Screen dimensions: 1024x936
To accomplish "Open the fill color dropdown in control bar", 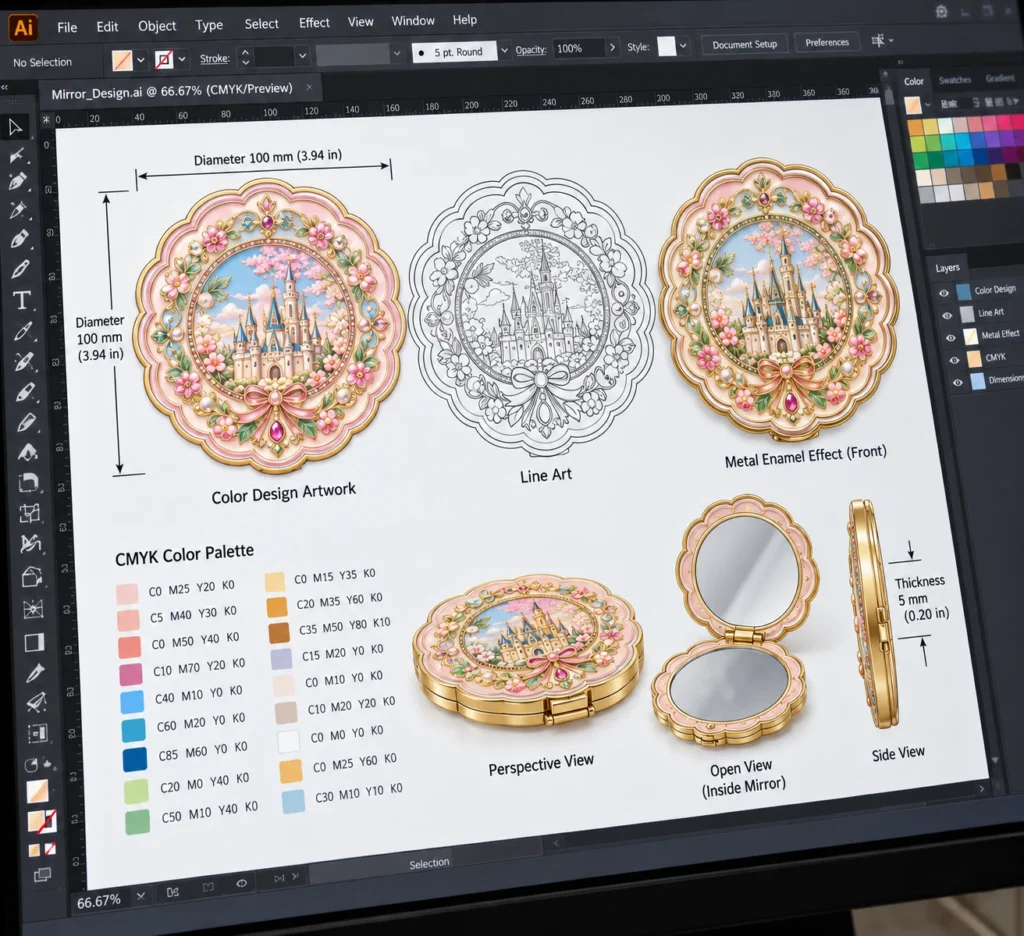I will (x=140, y=60).
